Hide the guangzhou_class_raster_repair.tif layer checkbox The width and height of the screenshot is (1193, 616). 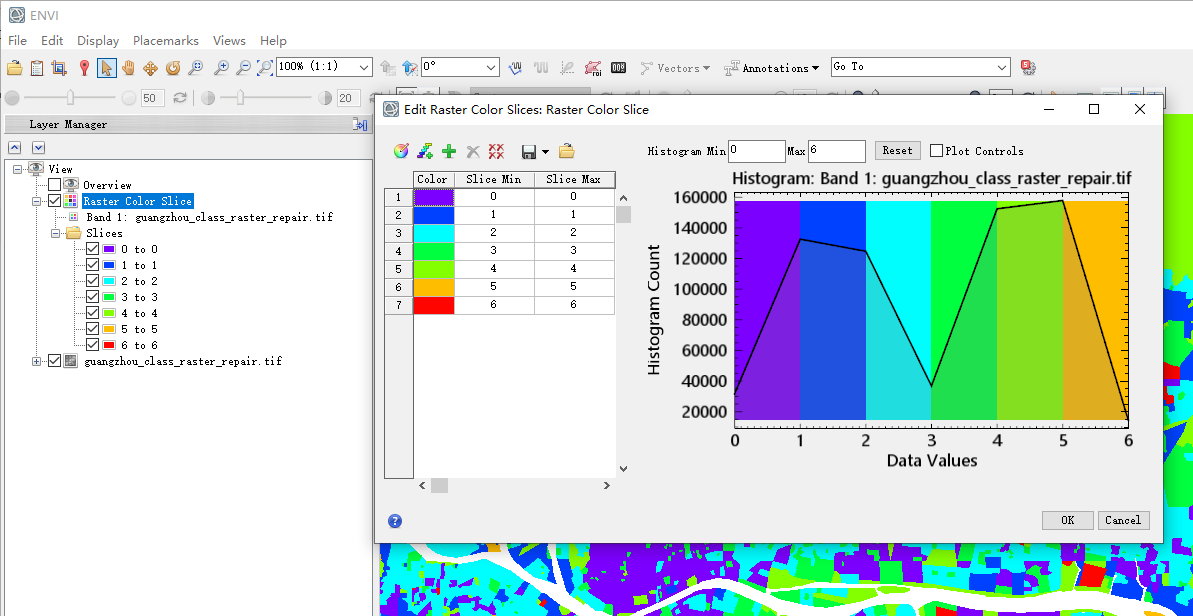(x=54, y=361)
